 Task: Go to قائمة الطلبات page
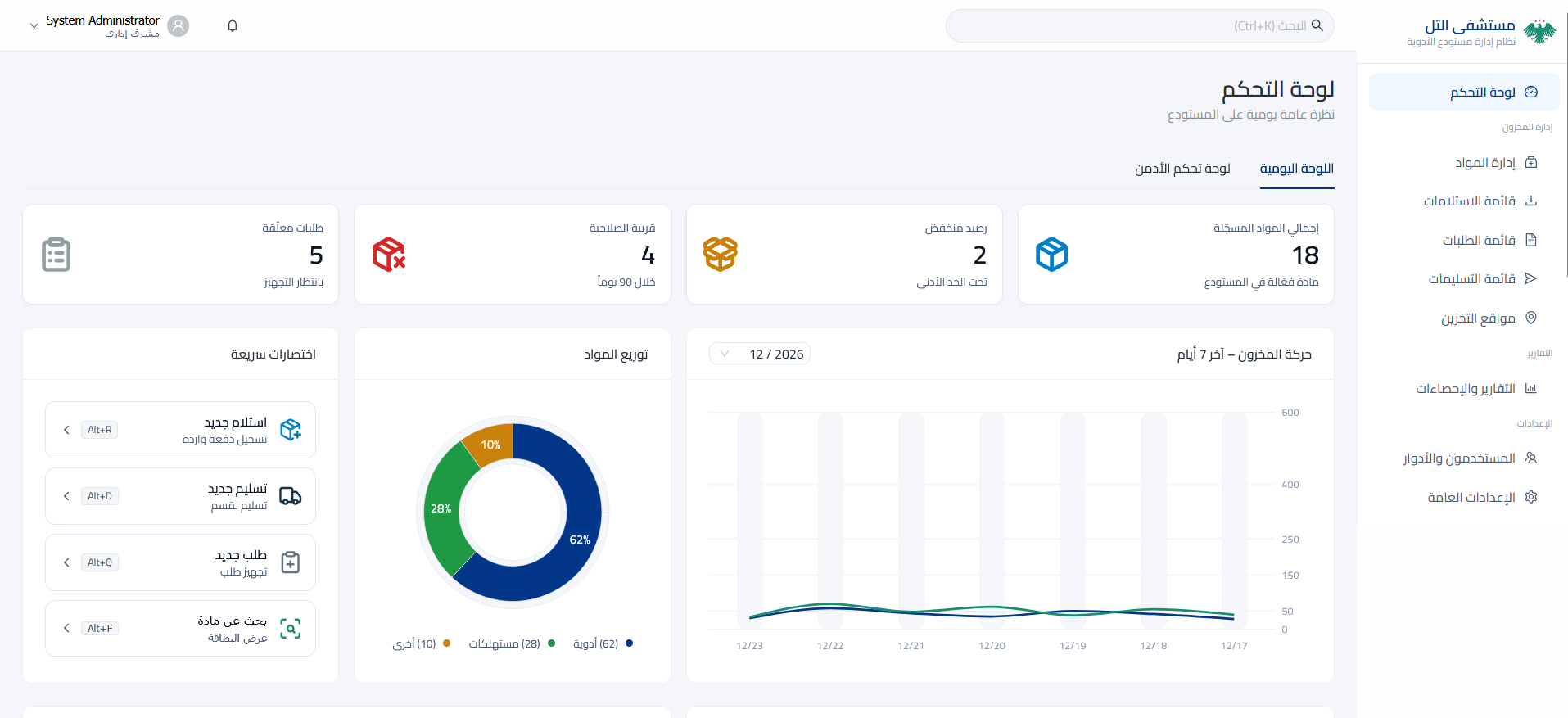click(1464, 240)
